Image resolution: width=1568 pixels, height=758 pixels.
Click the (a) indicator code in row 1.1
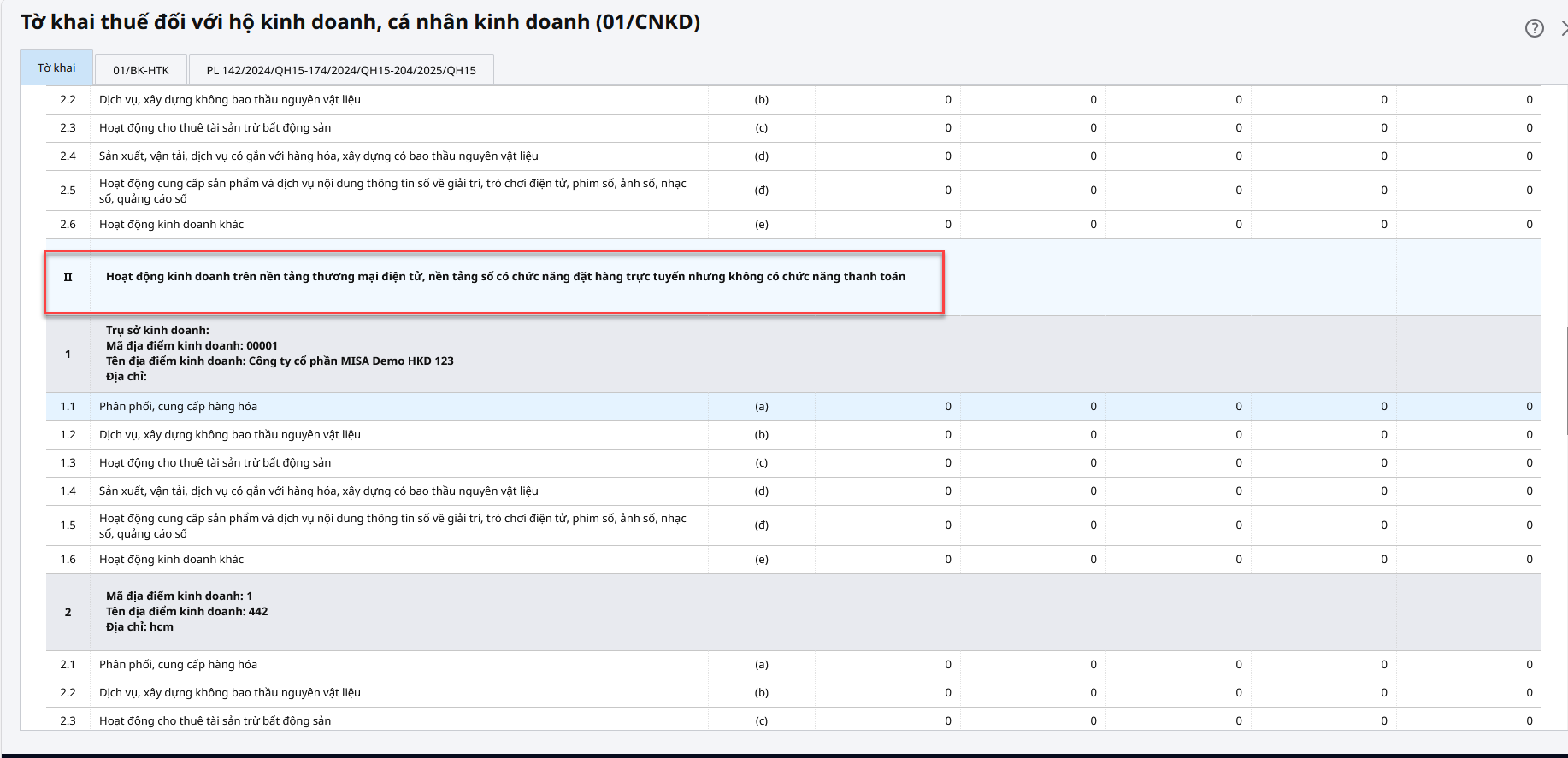tap(761, 407)
